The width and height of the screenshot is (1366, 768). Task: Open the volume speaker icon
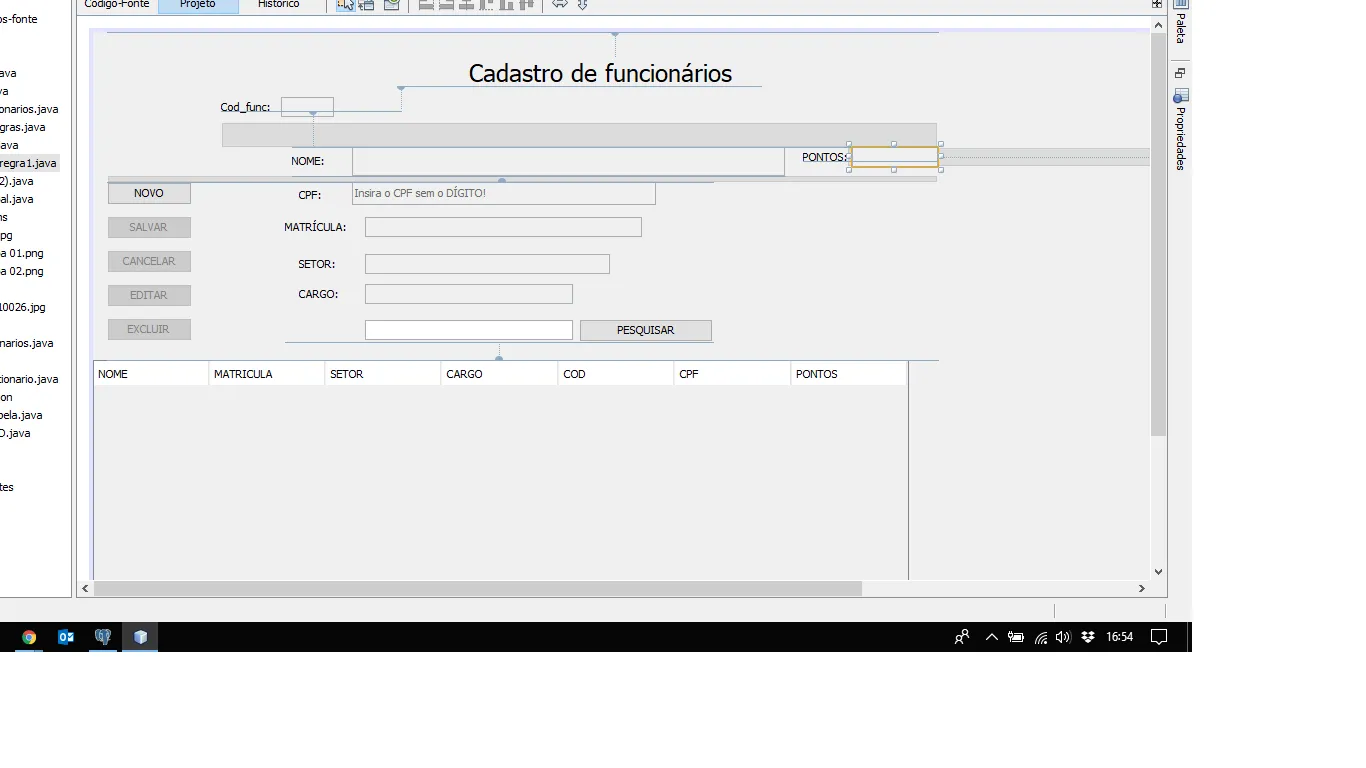point(1063,637)
